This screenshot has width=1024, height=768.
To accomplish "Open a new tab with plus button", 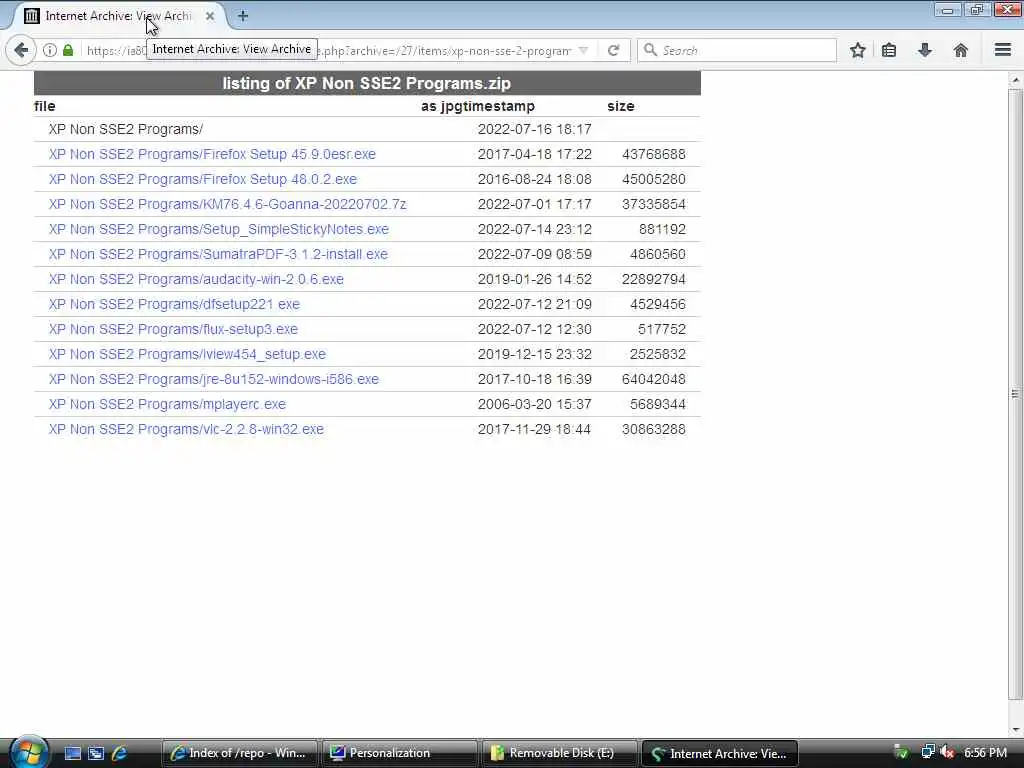I will point(243,16).
